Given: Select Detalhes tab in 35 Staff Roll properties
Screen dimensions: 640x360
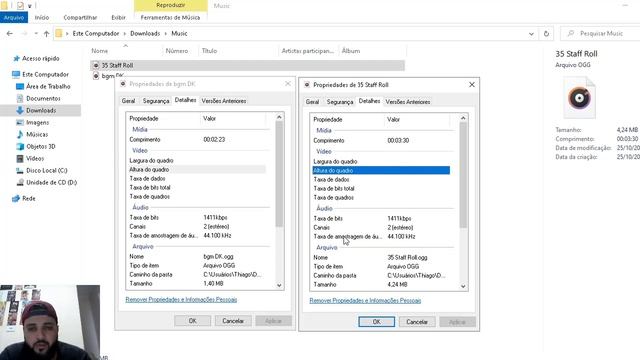Looking at the screenshot, I should click(369, 101).
